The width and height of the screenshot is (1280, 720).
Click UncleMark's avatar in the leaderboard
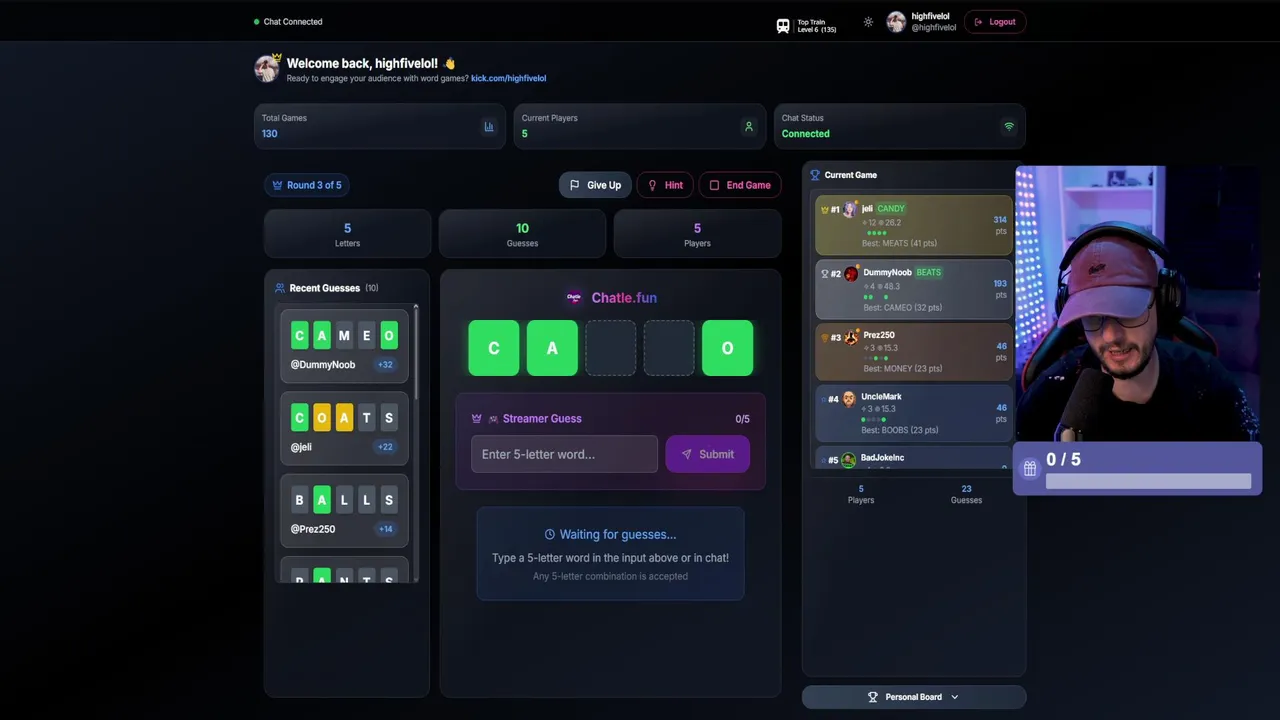(x=849, y=399)
